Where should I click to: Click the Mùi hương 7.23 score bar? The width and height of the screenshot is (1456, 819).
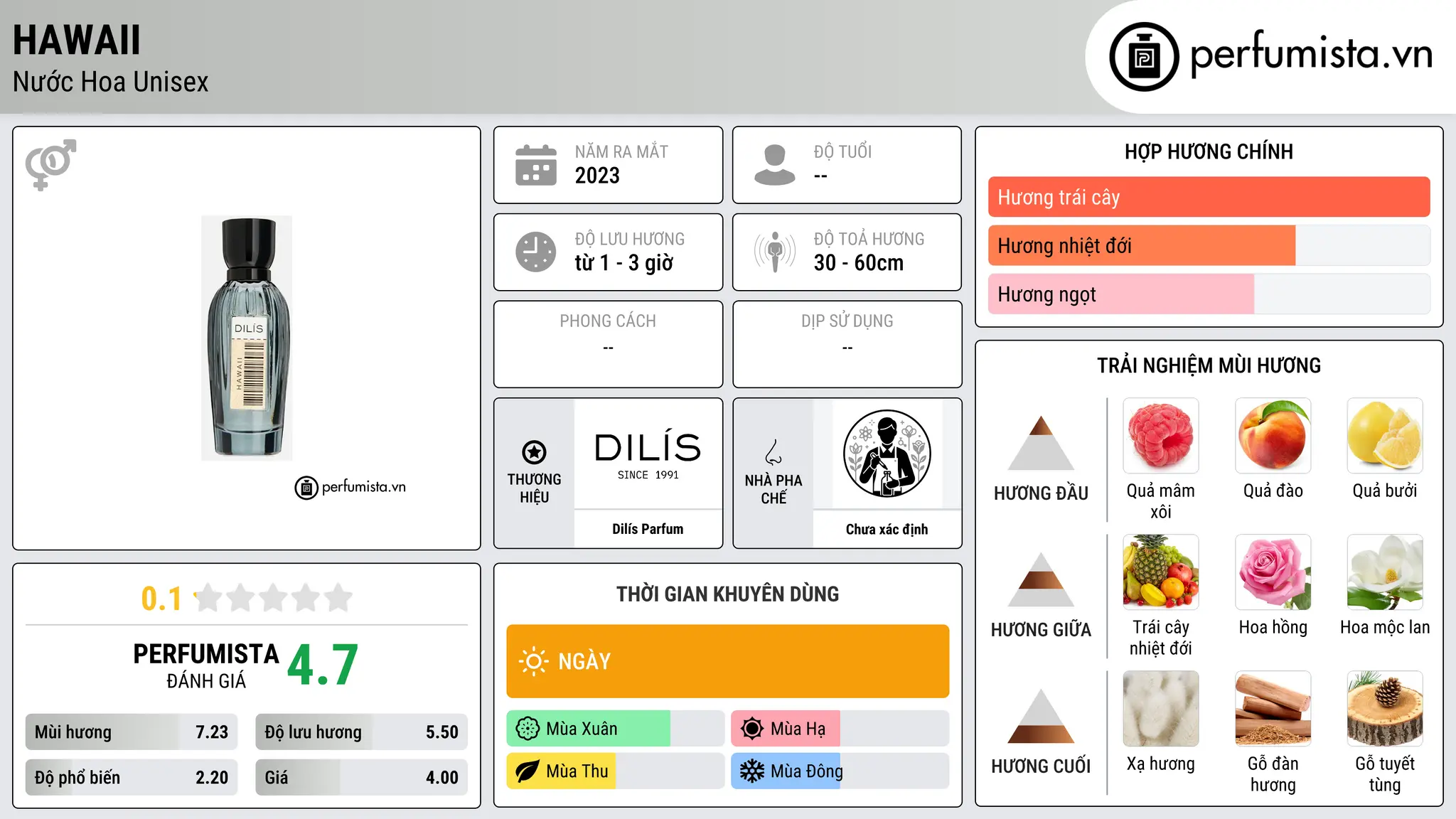[x=132, y=732]
